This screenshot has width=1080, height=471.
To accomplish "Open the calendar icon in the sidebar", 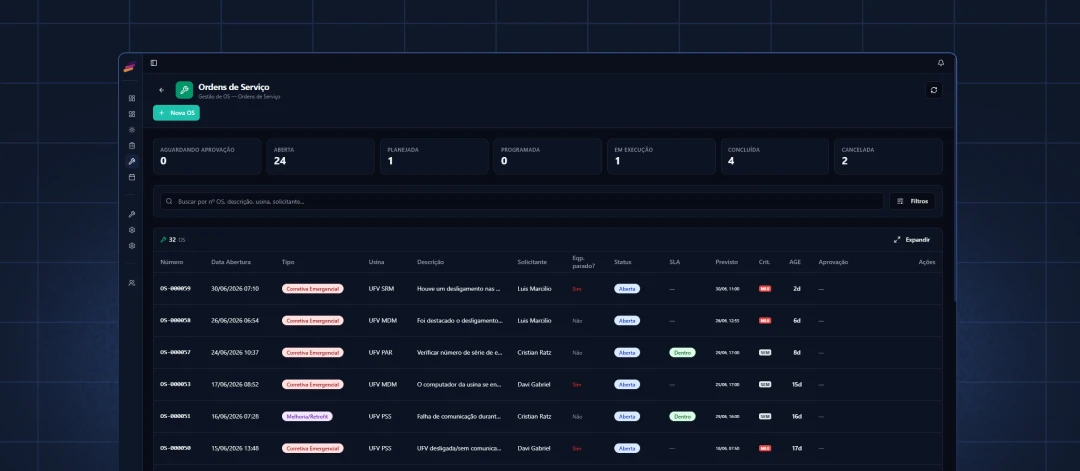I will click(132, 177).
